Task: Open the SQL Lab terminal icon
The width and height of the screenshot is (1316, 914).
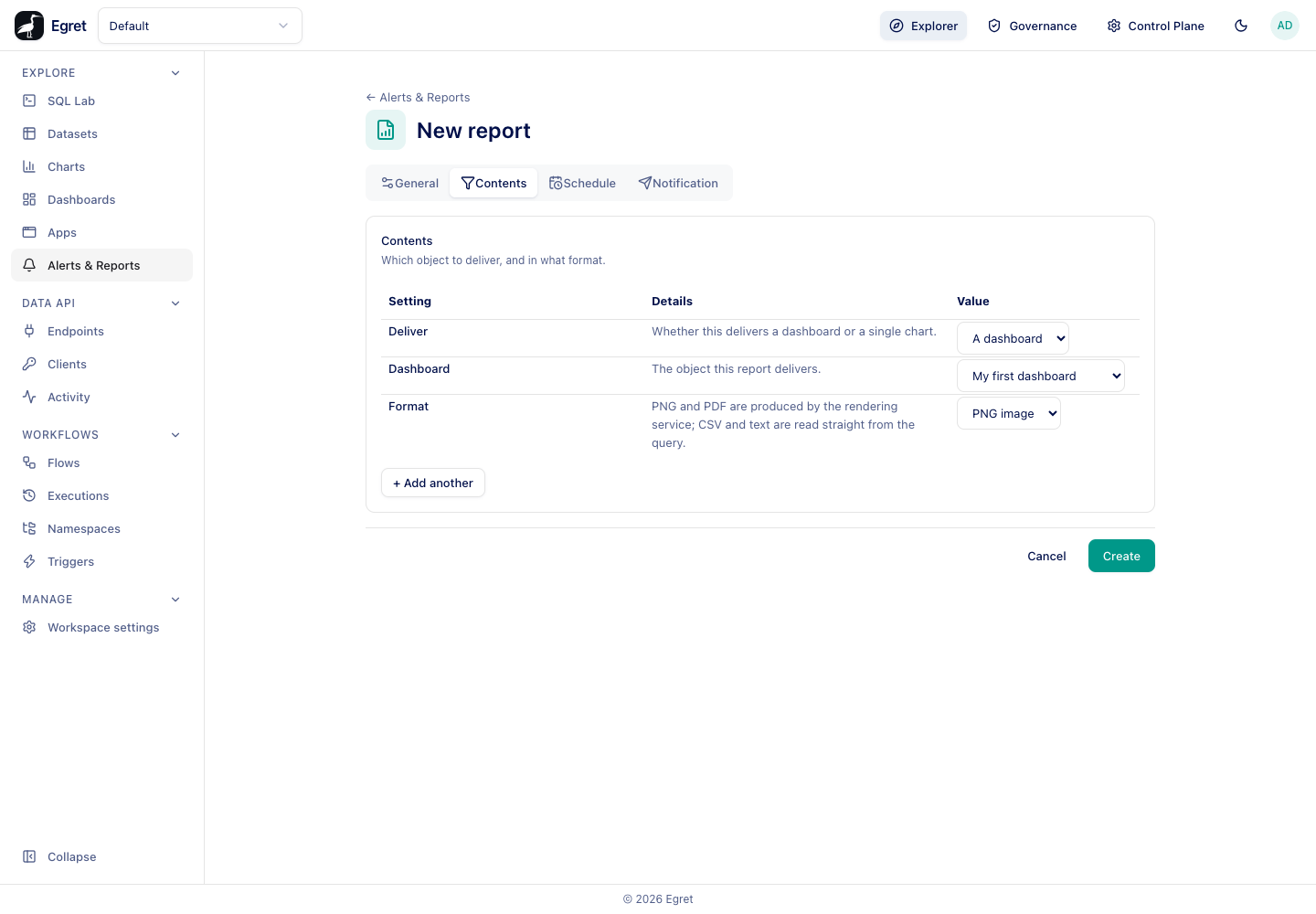Action: [29, 101]
